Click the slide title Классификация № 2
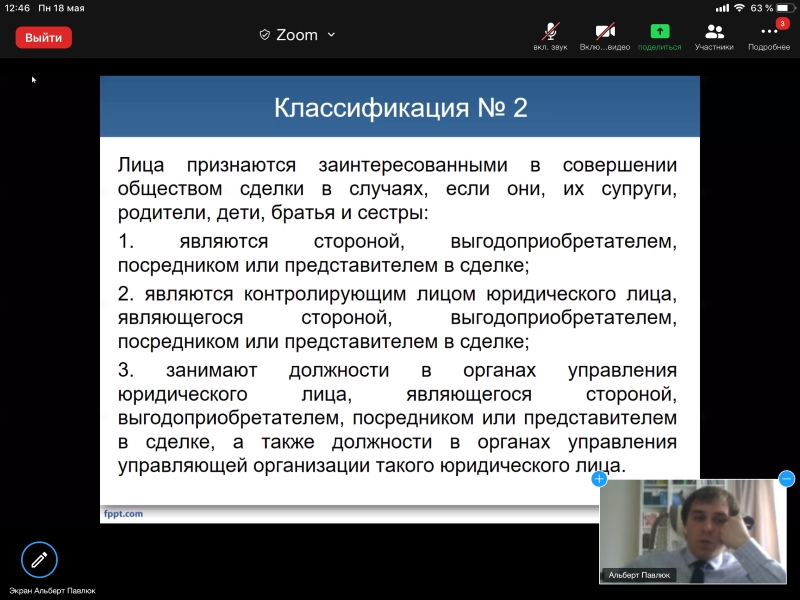This screenshot has height=600, width=800. coord(401,108)
